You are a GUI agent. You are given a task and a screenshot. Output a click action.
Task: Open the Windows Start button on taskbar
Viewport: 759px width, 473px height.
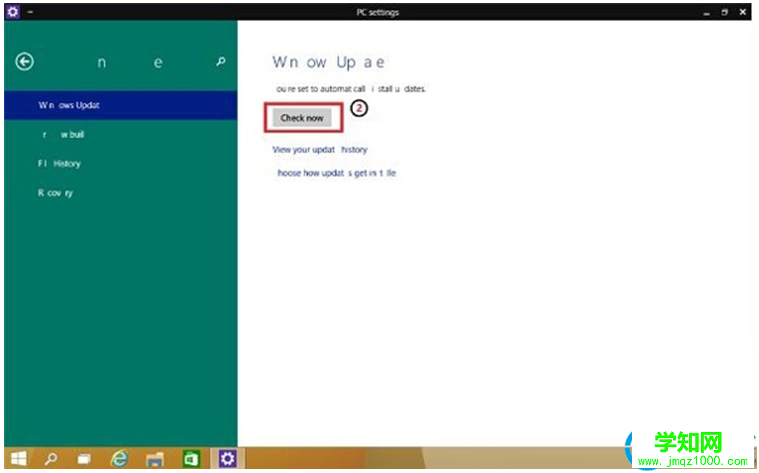(x=19, y=458)
